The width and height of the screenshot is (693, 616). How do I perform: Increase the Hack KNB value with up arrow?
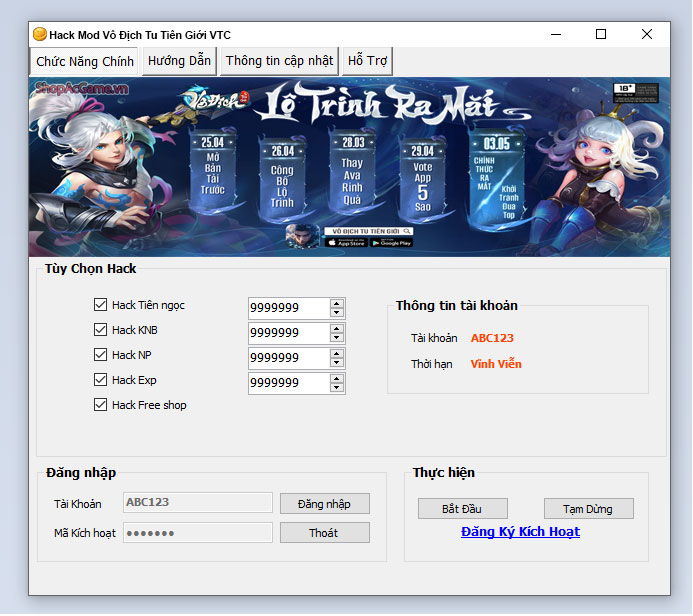pos(337,329)
